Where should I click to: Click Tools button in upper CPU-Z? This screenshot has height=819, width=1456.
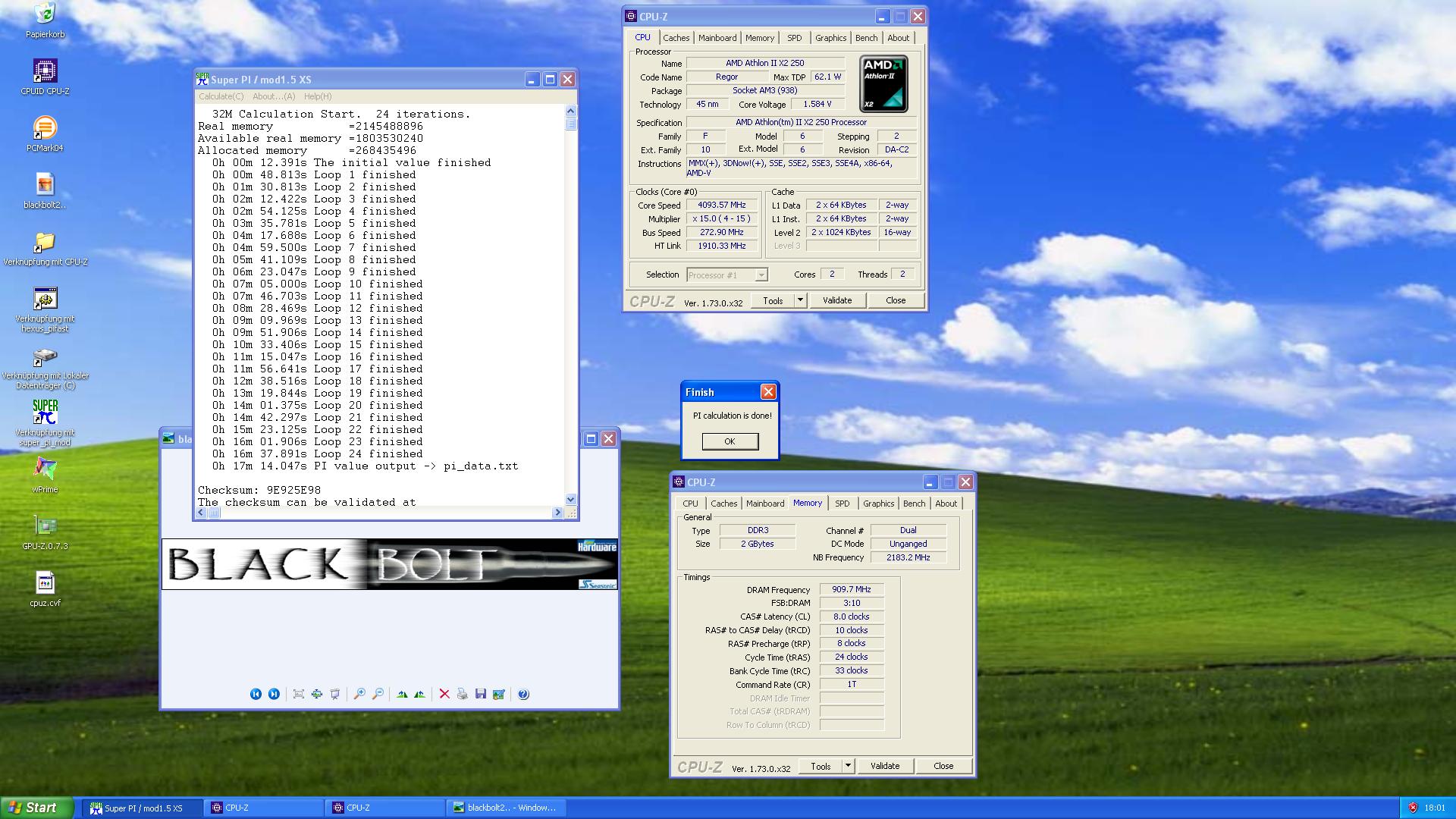click(x=773, y=300)
